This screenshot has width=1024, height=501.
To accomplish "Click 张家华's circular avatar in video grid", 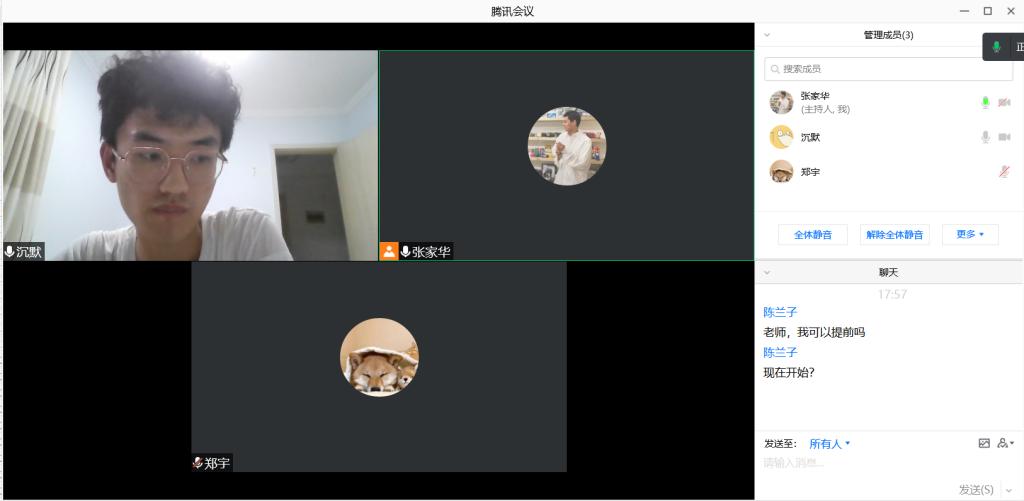I will [x=566, y=146].
